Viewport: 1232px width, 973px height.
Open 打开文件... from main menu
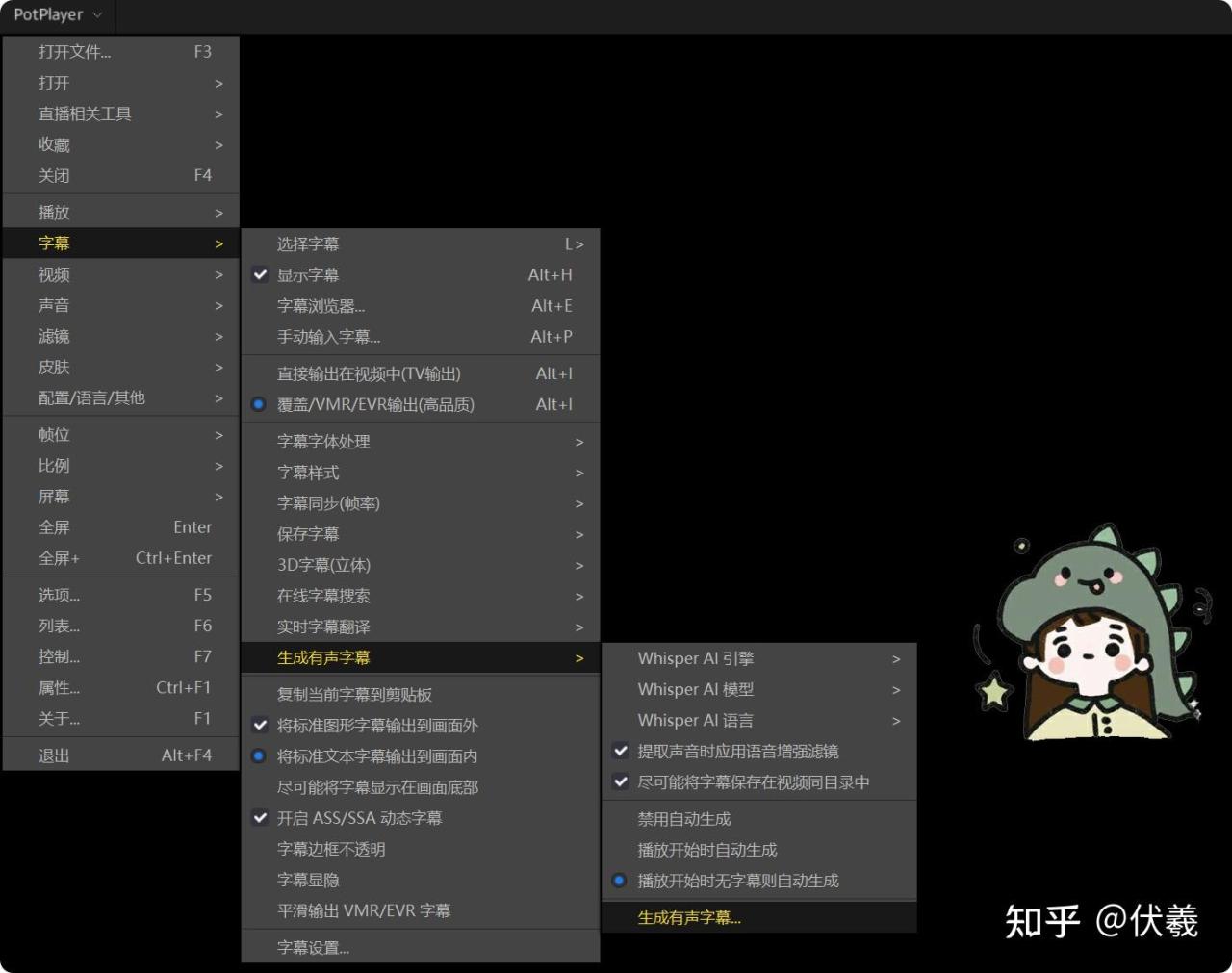[x=75, y=52]
